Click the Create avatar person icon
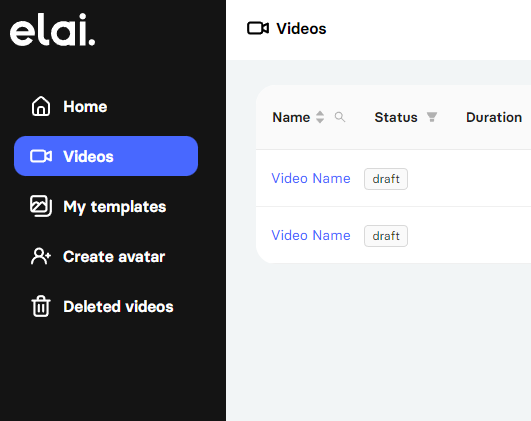Screen dimensions: 531x421 pyautogui.click(x=41, y=256)
